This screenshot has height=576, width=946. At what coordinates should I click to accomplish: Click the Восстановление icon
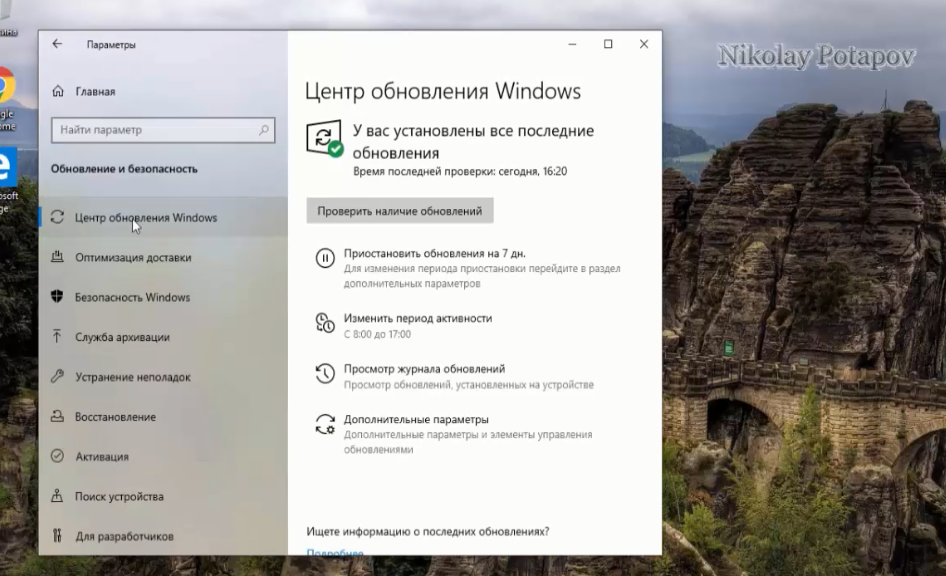[x=57, y=416]
